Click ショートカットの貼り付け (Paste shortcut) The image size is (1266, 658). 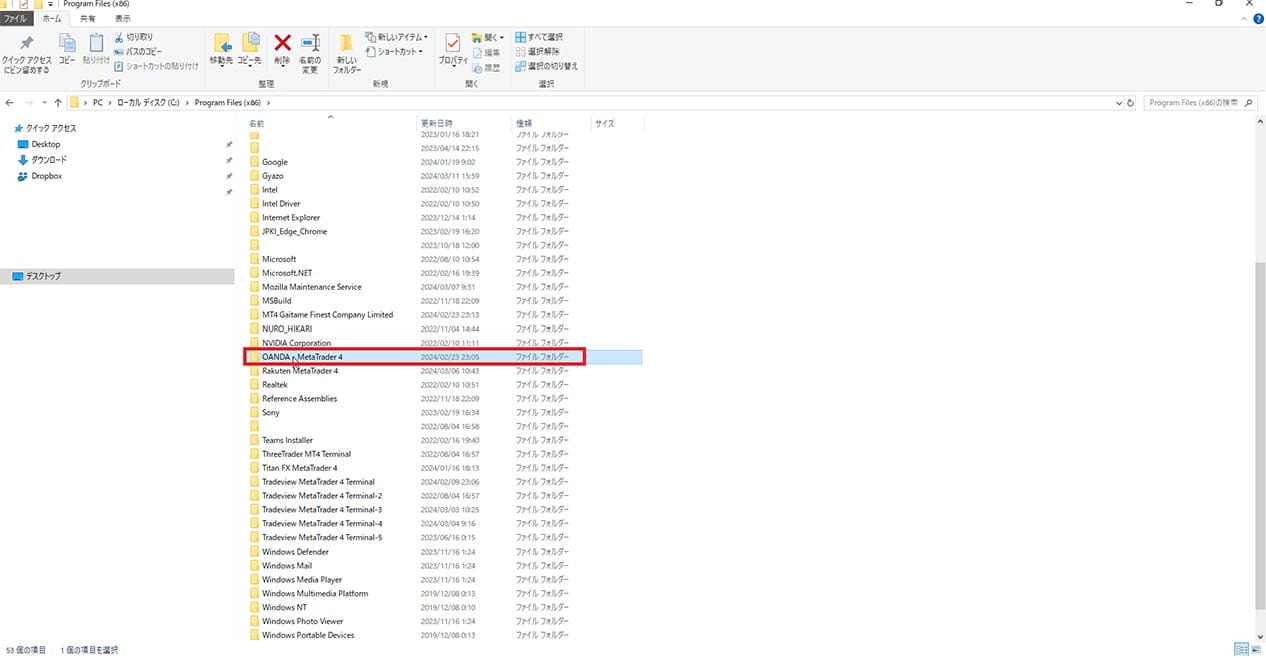(x=156, y=66)
